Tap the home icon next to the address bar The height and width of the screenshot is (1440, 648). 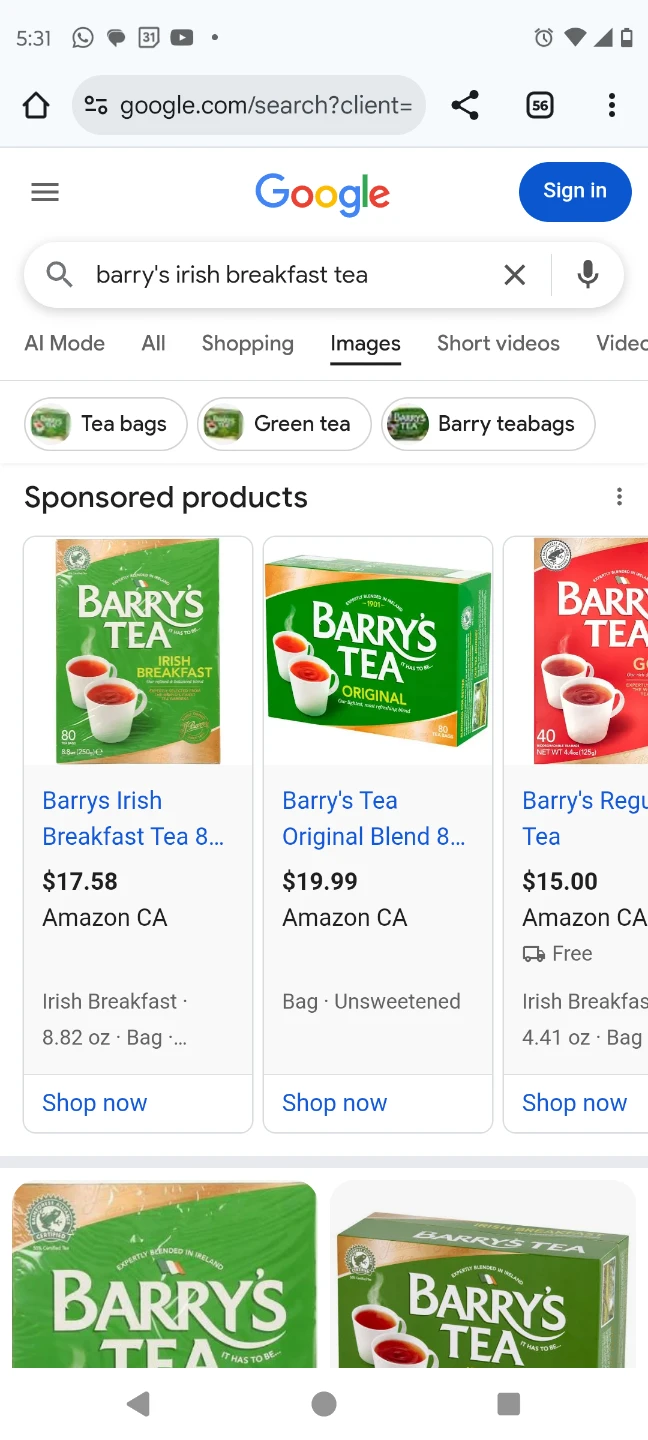coord(35,104)
